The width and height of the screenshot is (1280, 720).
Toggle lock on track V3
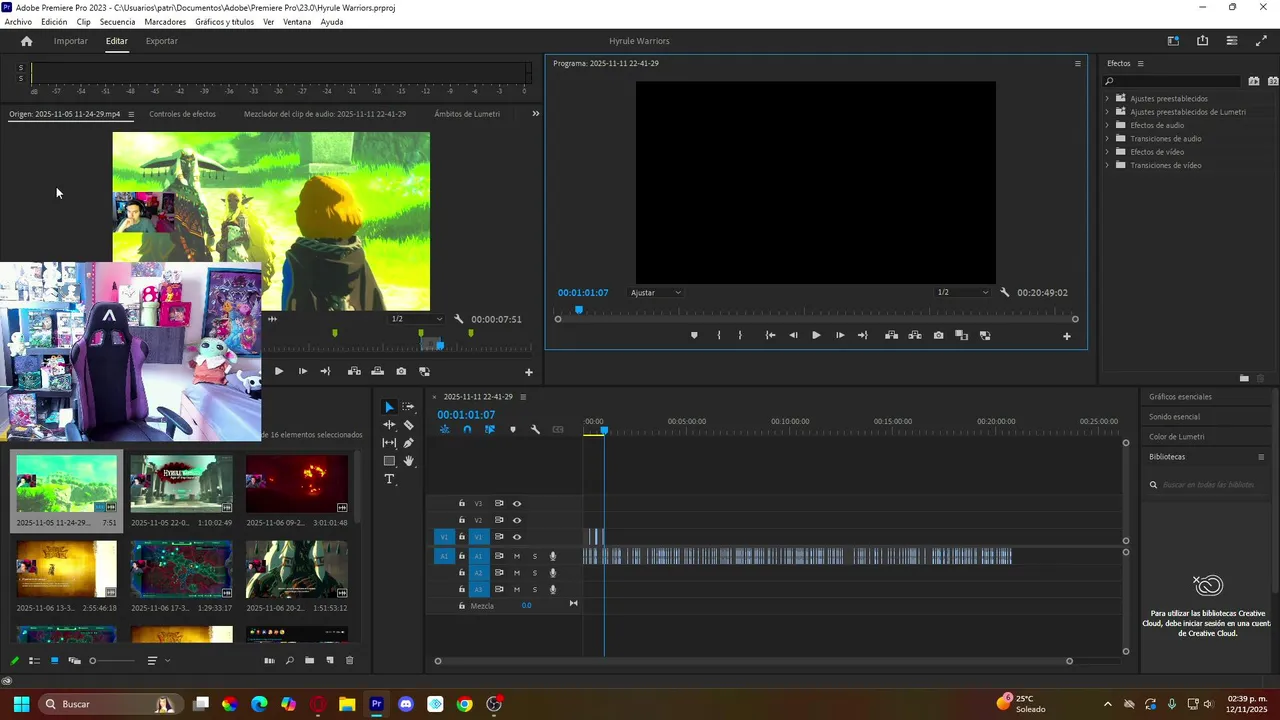pyautogui.click(x=461, y=504)
